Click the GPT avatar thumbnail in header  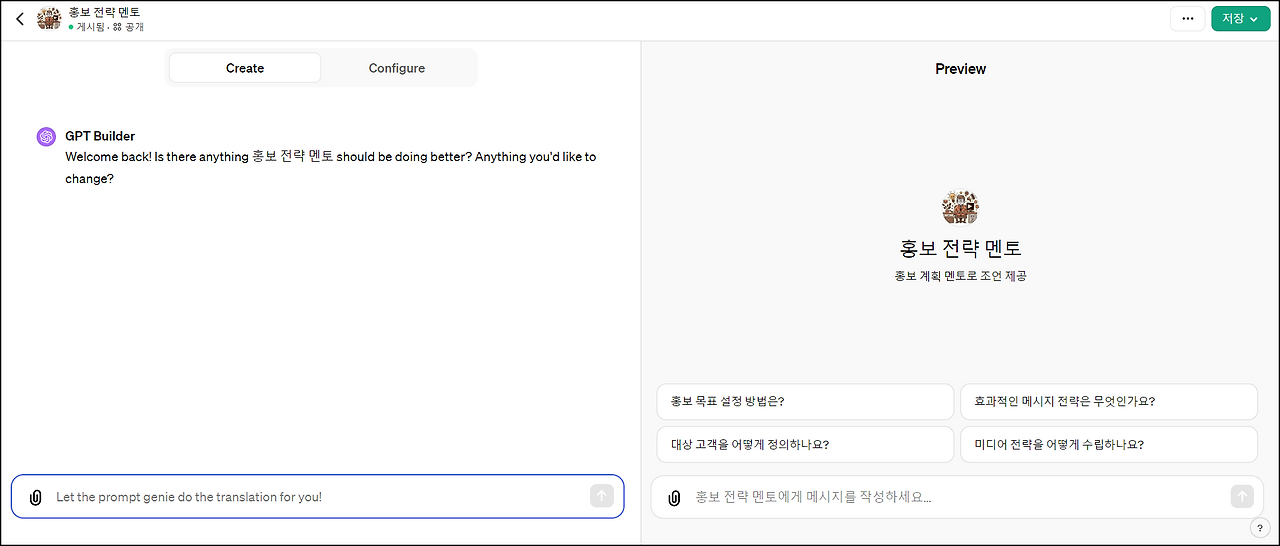pos(49,19)
